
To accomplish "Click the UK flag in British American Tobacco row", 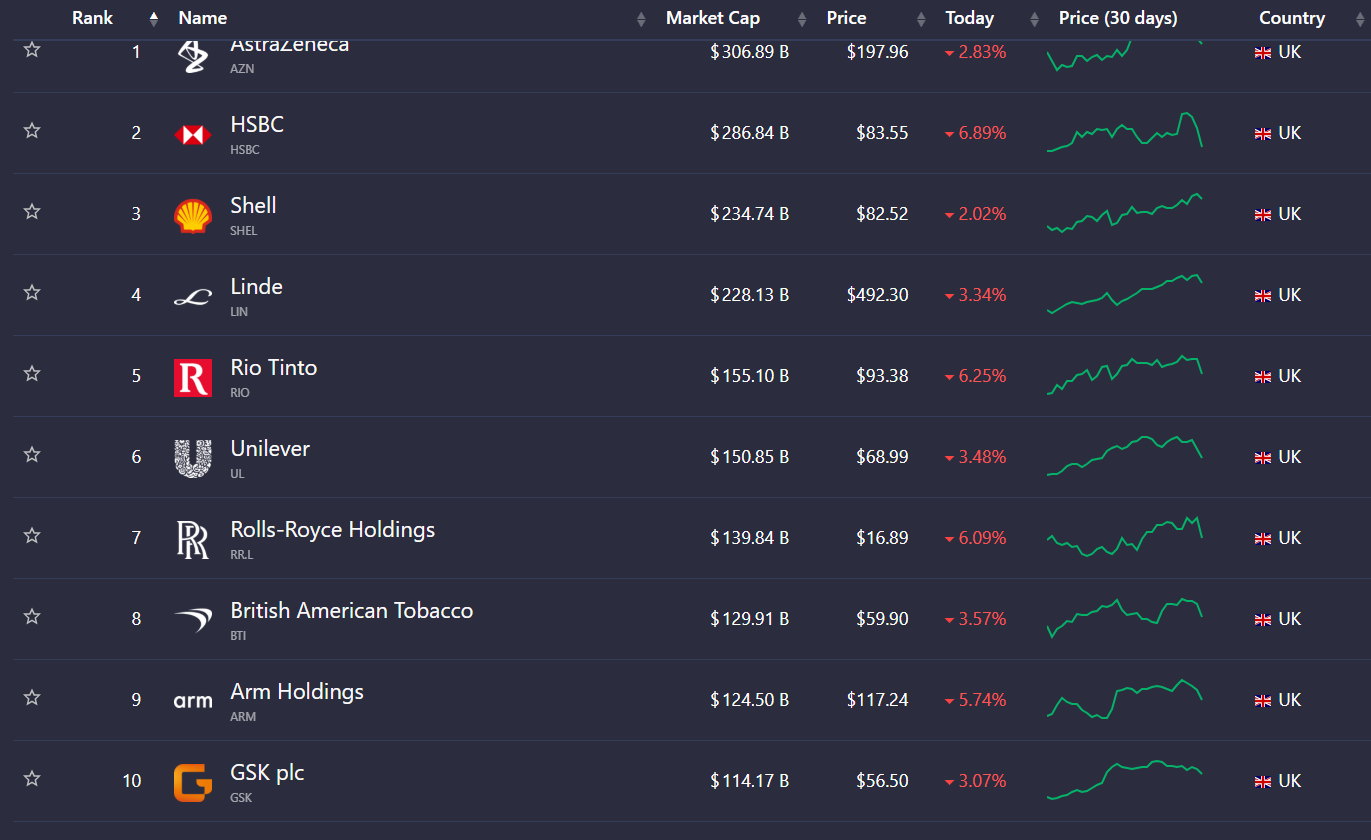I will coord(1263,620).
